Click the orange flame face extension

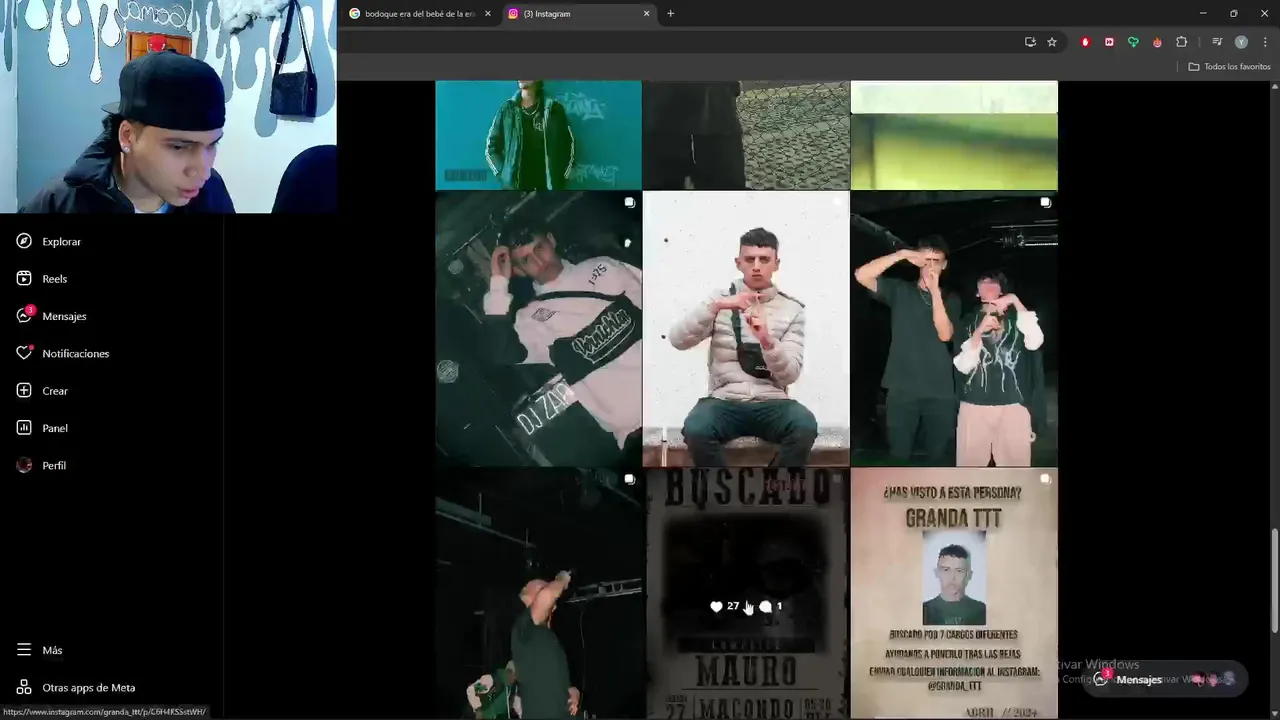point(1157,42)
